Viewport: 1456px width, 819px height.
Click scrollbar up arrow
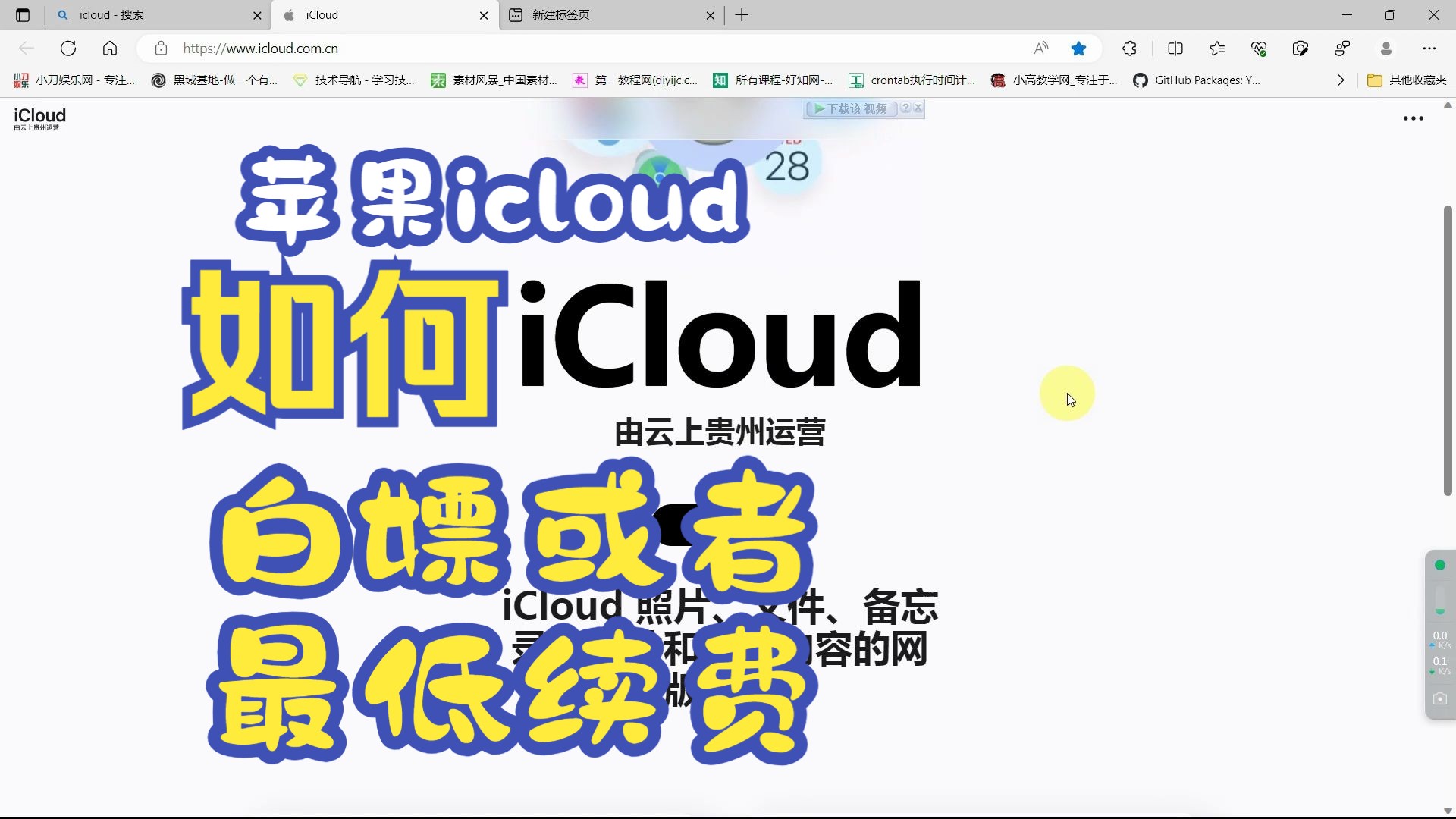pos(1448,105)
